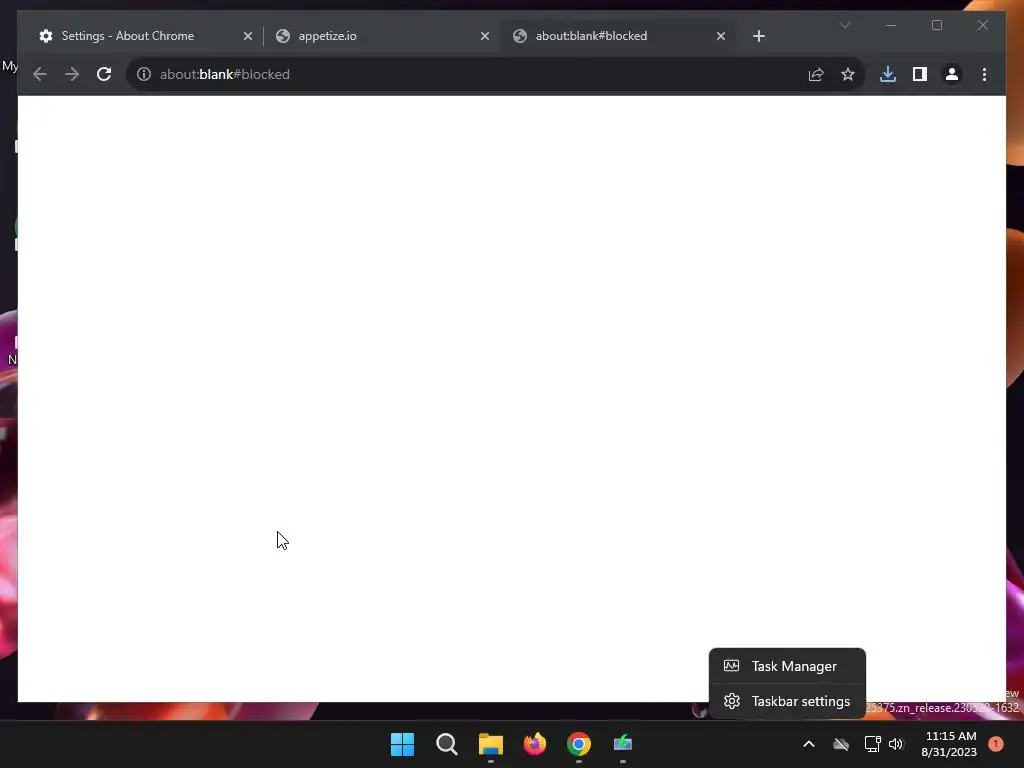Reload the about:blank page
The image size is (1024, 768).
click(104, 74)
